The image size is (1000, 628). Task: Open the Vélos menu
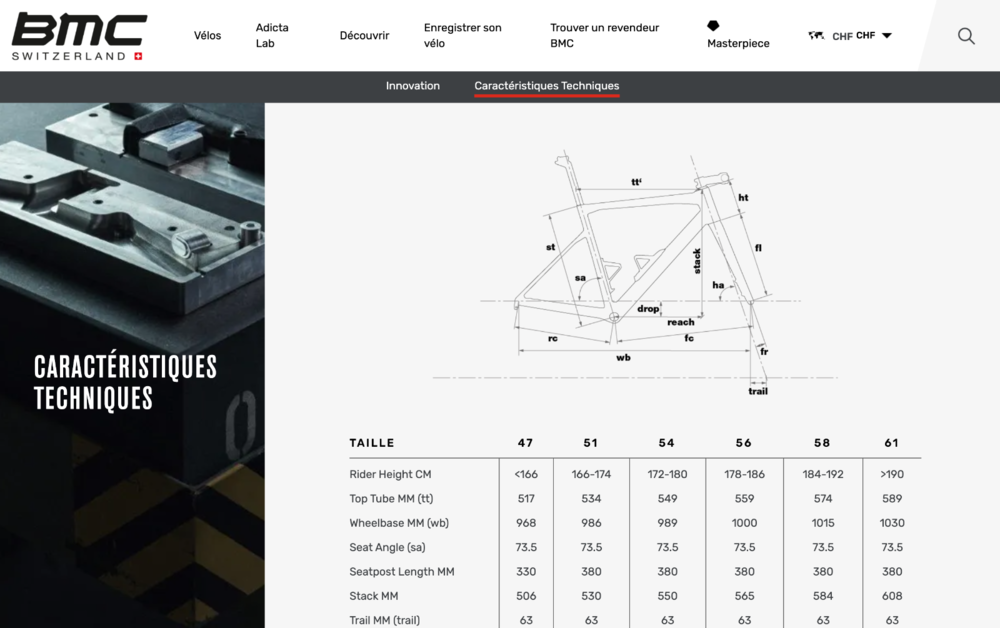coord(207,36)
